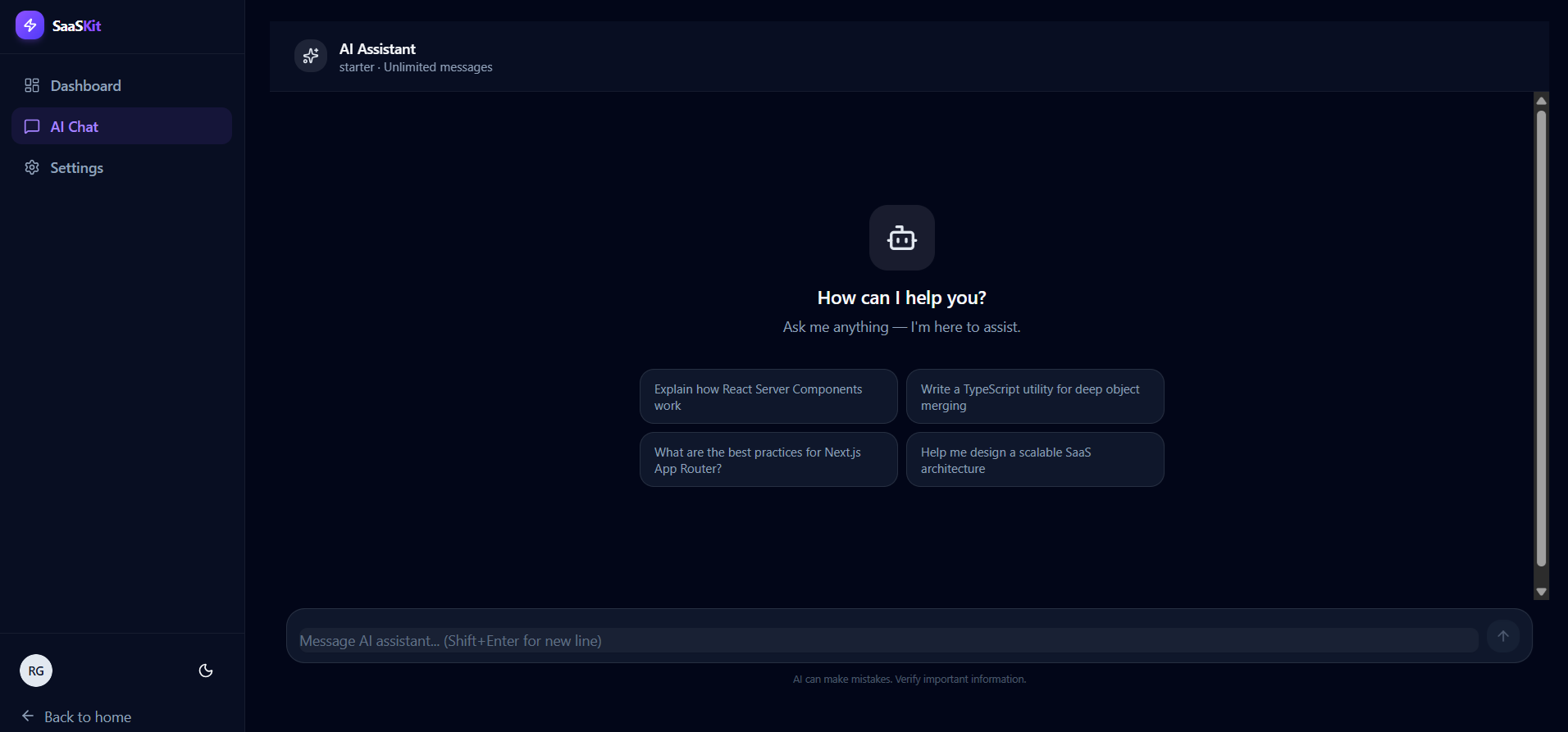Click the chat scrollbar down arrow
This screenshot has height=732, width=1568.
[1541, 592]
